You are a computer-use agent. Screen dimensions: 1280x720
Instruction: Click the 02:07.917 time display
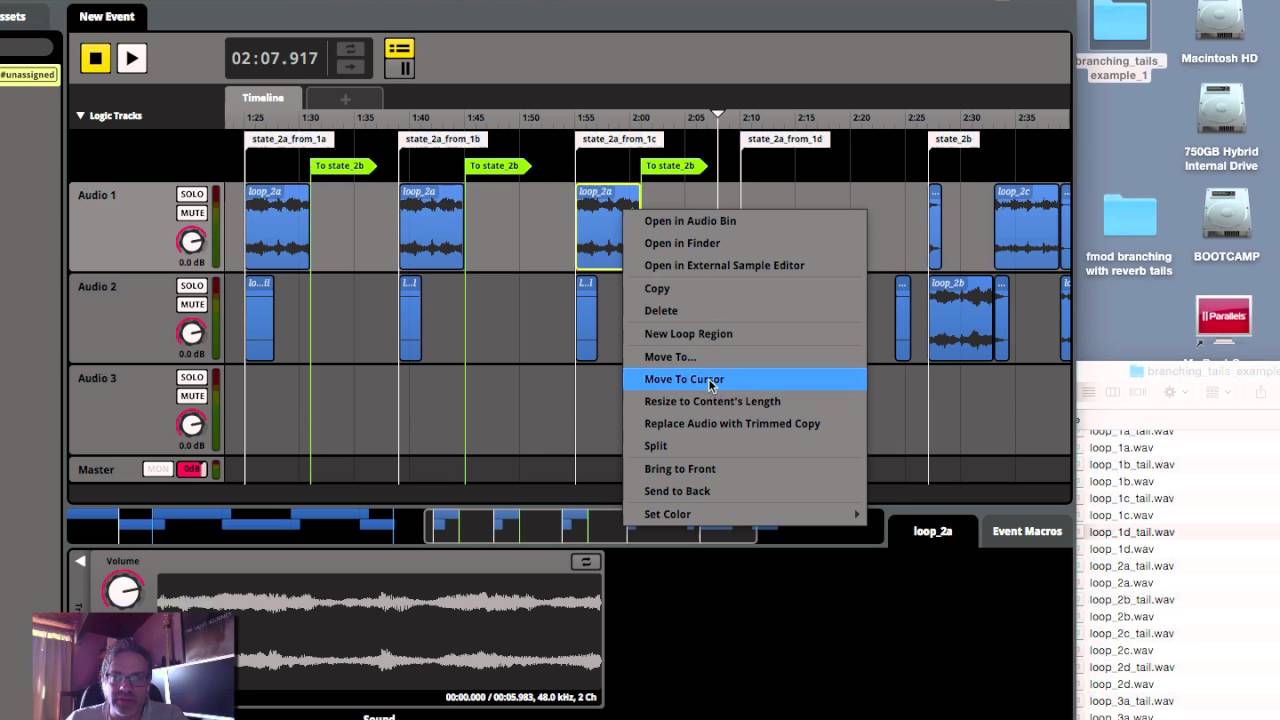coord(275,59)
